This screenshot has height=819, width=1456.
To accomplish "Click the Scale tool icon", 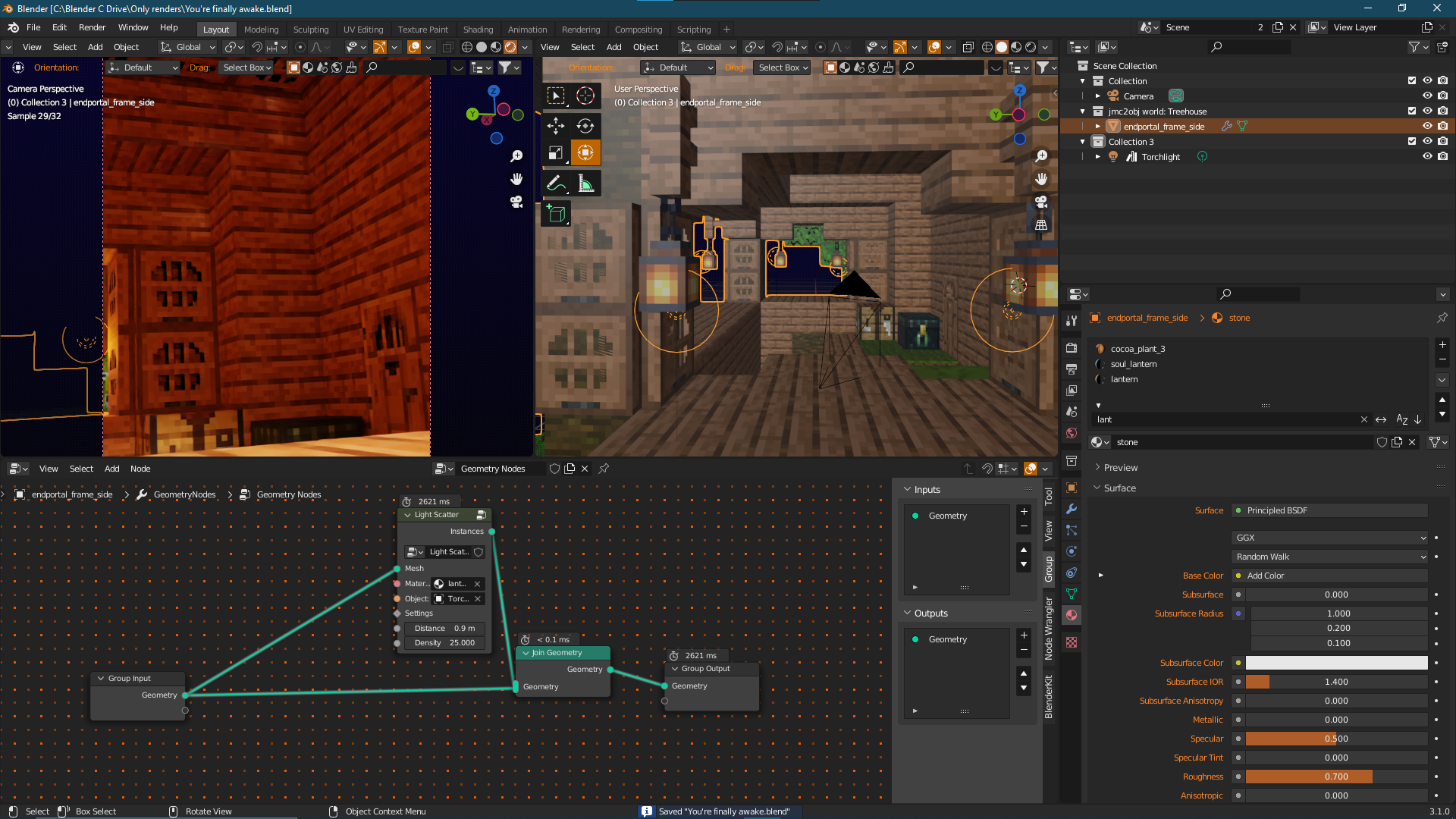I will (556, 153).
